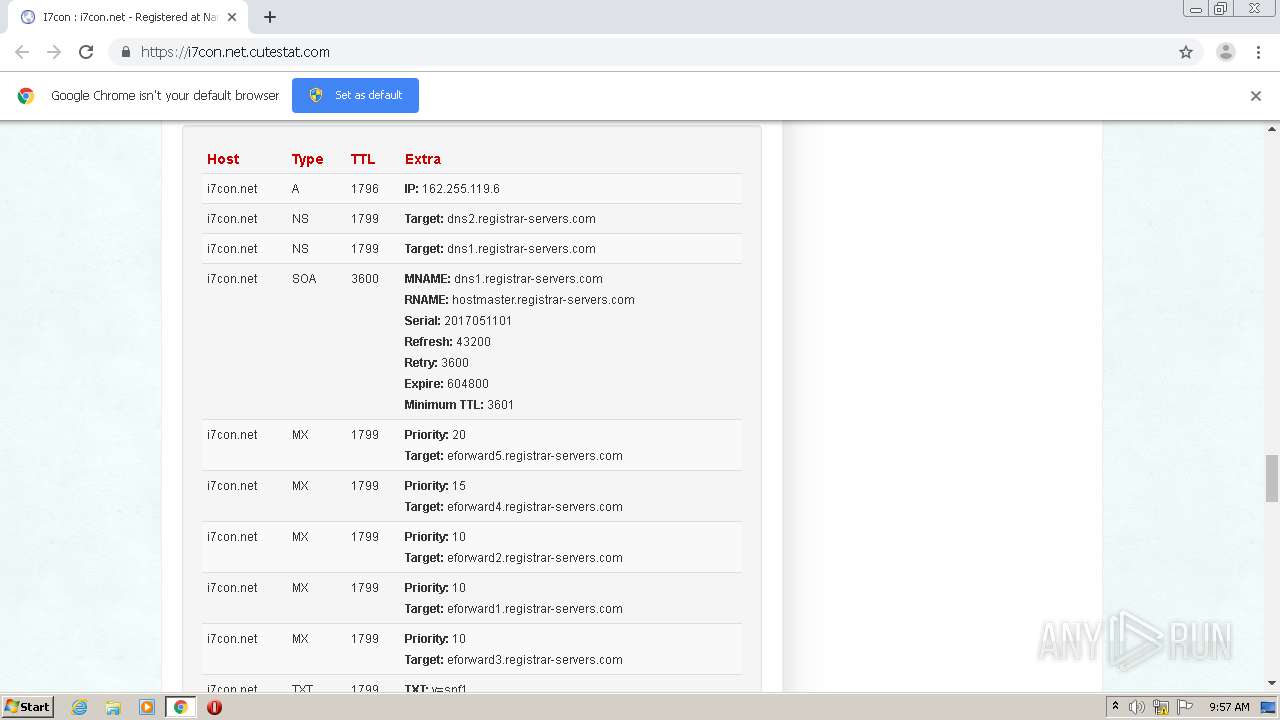Select Minimum TTL 3601 value
The width and height of the screenshot is (1280, 720).
point(500,405)
